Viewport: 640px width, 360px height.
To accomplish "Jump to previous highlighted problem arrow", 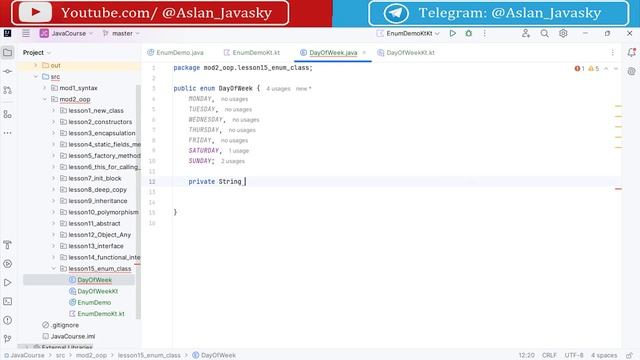I will (606, 69).
